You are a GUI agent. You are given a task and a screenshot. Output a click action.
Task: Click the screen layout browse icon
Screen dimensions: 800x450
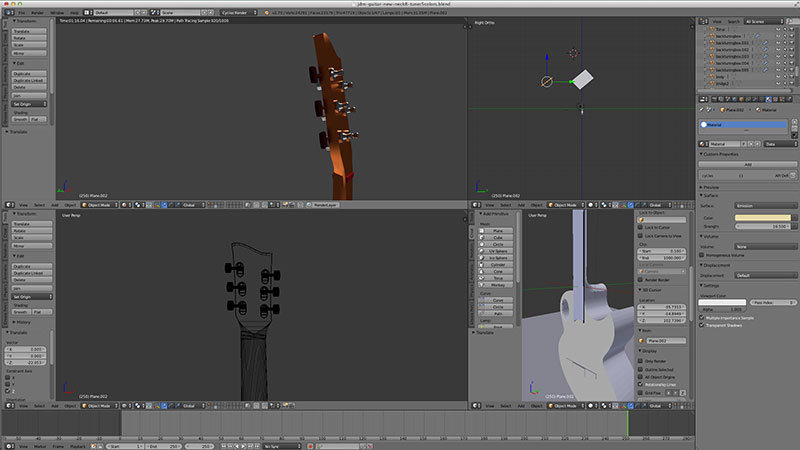[x=88, y=12]
